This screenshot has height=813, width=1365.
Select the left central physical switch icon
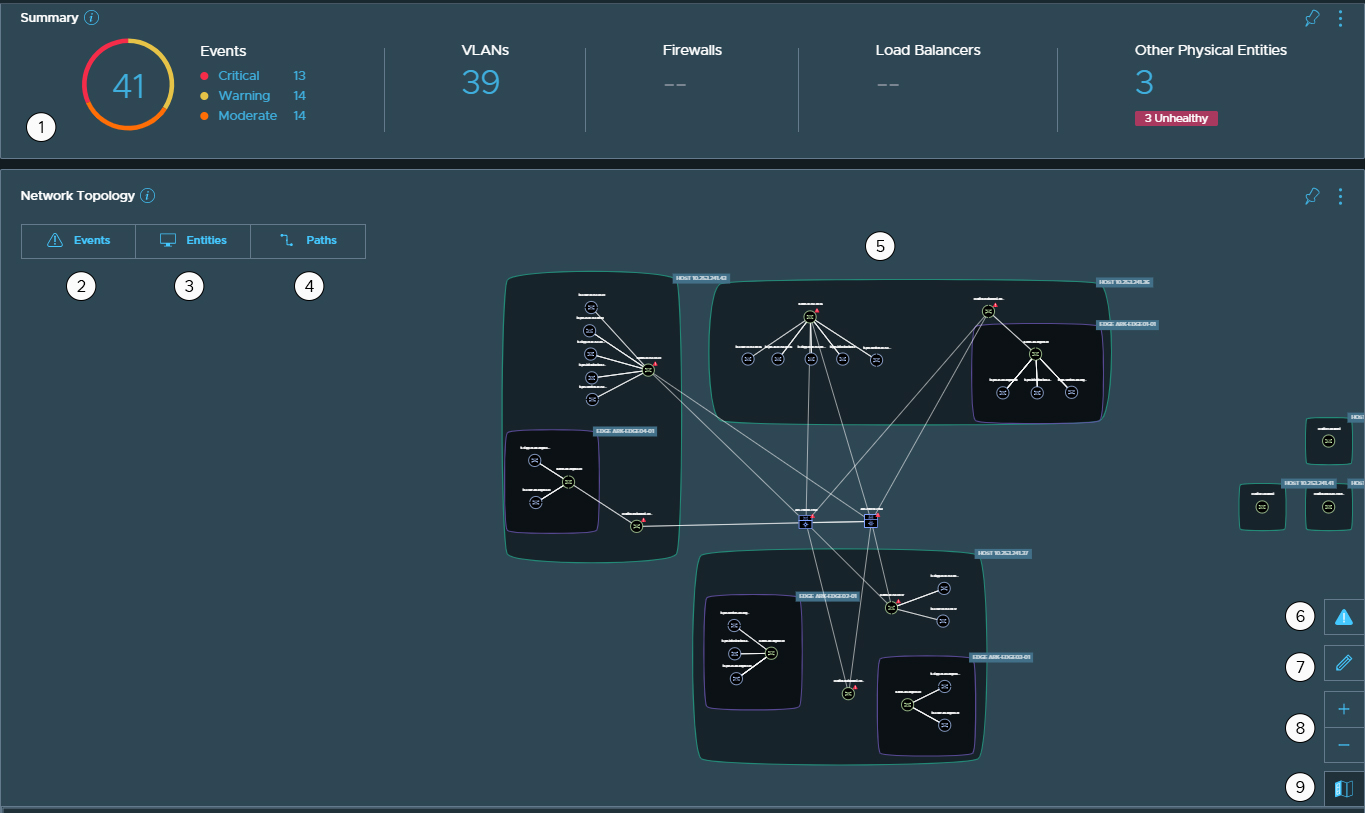point(806,521)
